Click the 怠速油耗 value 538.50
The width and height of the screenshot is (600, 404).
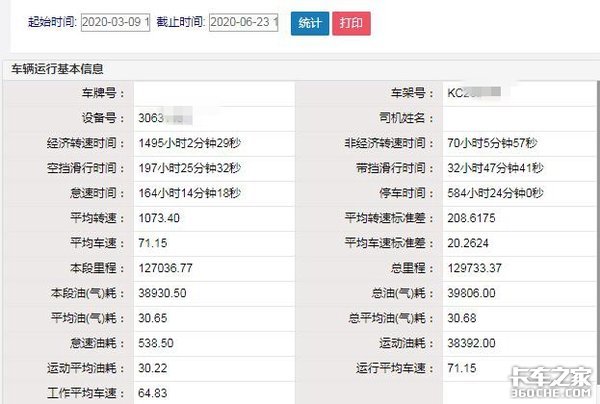pyautogui.click(x=156, y=343)
